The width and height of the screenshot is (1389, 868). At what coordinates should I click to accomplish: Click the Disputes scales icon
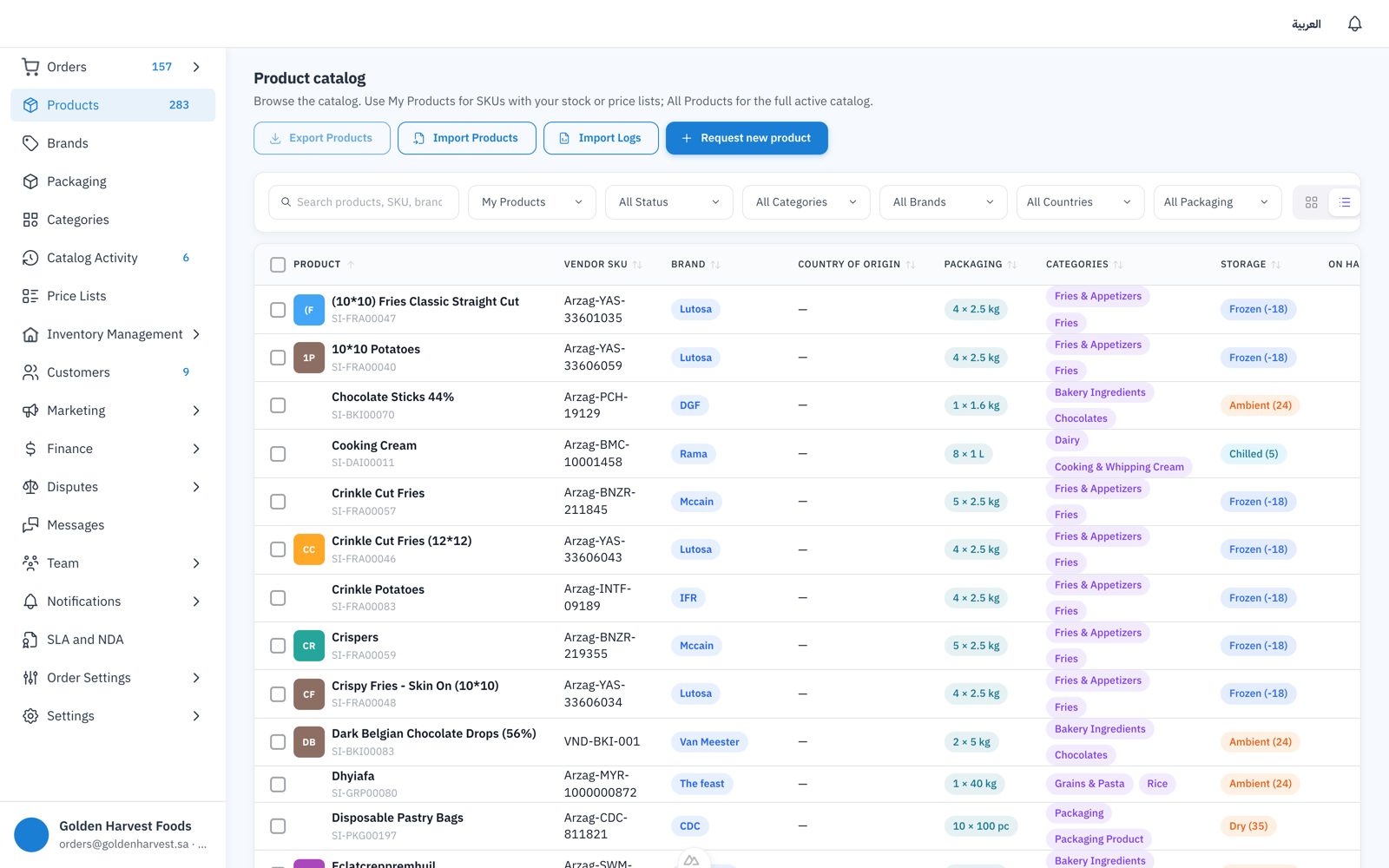[30, 487]
